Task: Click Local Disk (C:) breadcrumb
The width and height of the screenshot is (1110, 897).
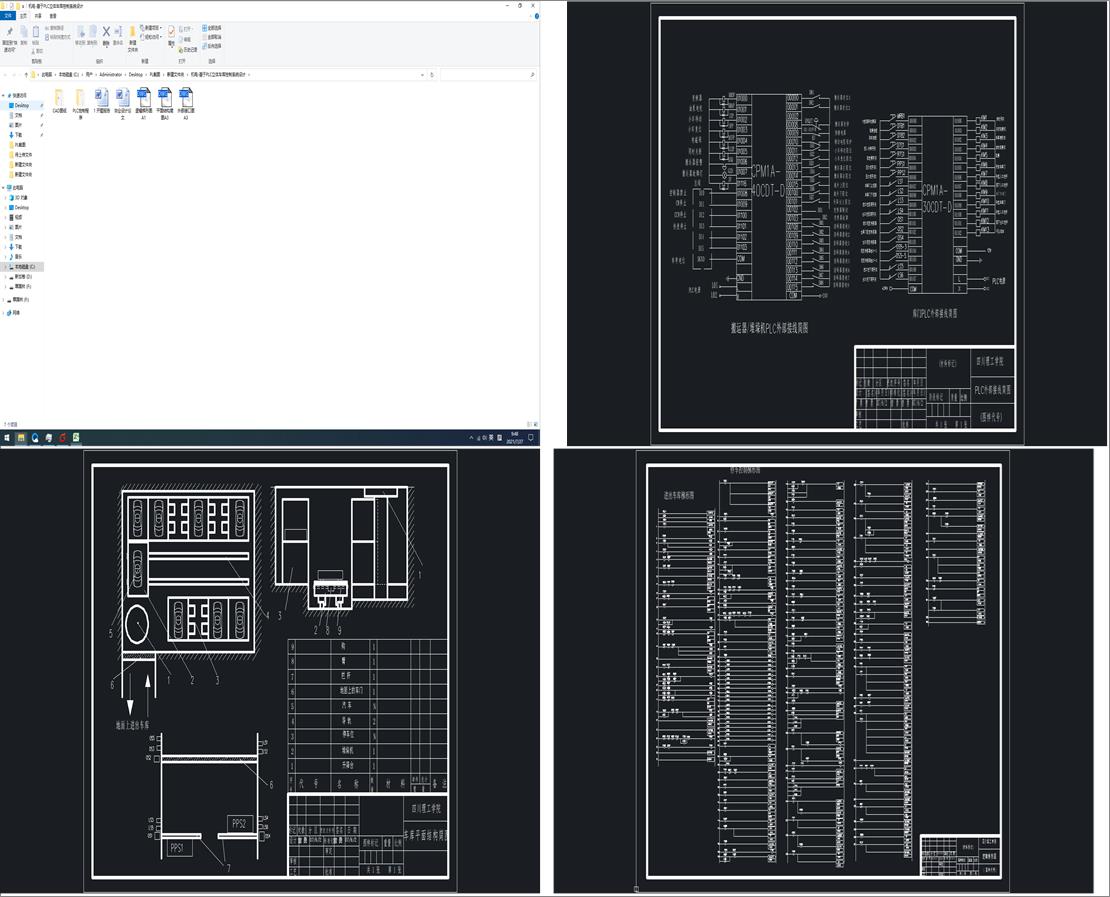Action: [69, 74]
